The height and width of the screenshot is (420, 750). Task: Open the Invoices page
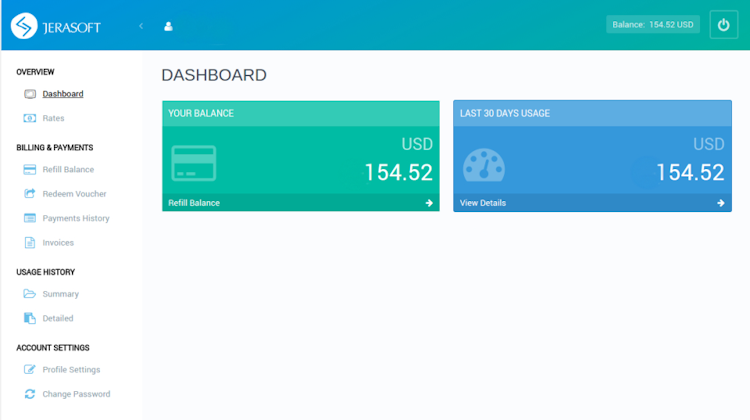[x=58, y=243]
